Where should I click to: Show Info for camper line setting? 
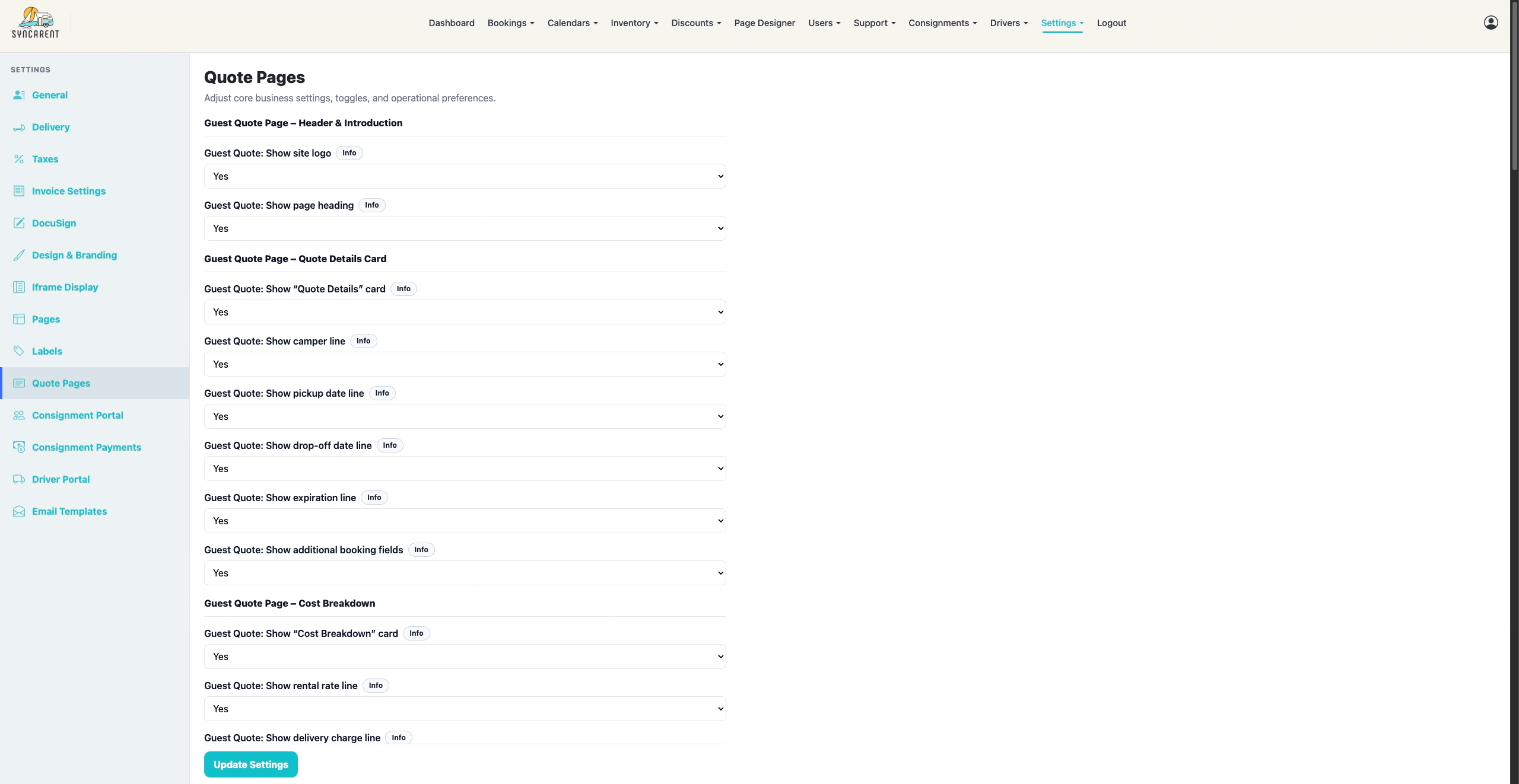coord(364,341)
